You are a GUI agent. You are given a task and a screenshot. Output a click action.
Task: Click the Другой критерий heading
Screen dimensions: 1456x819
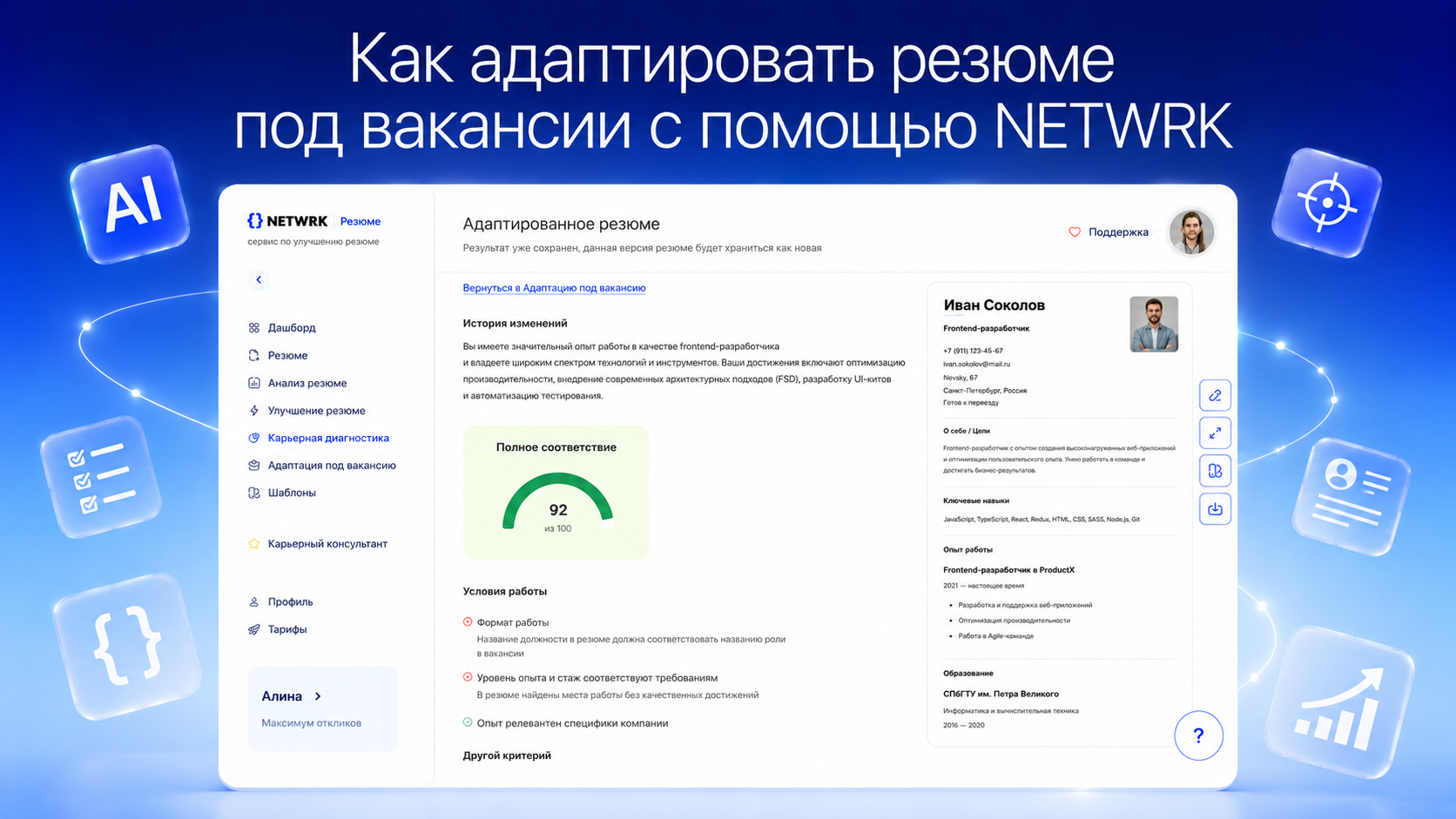coord(507,755)
